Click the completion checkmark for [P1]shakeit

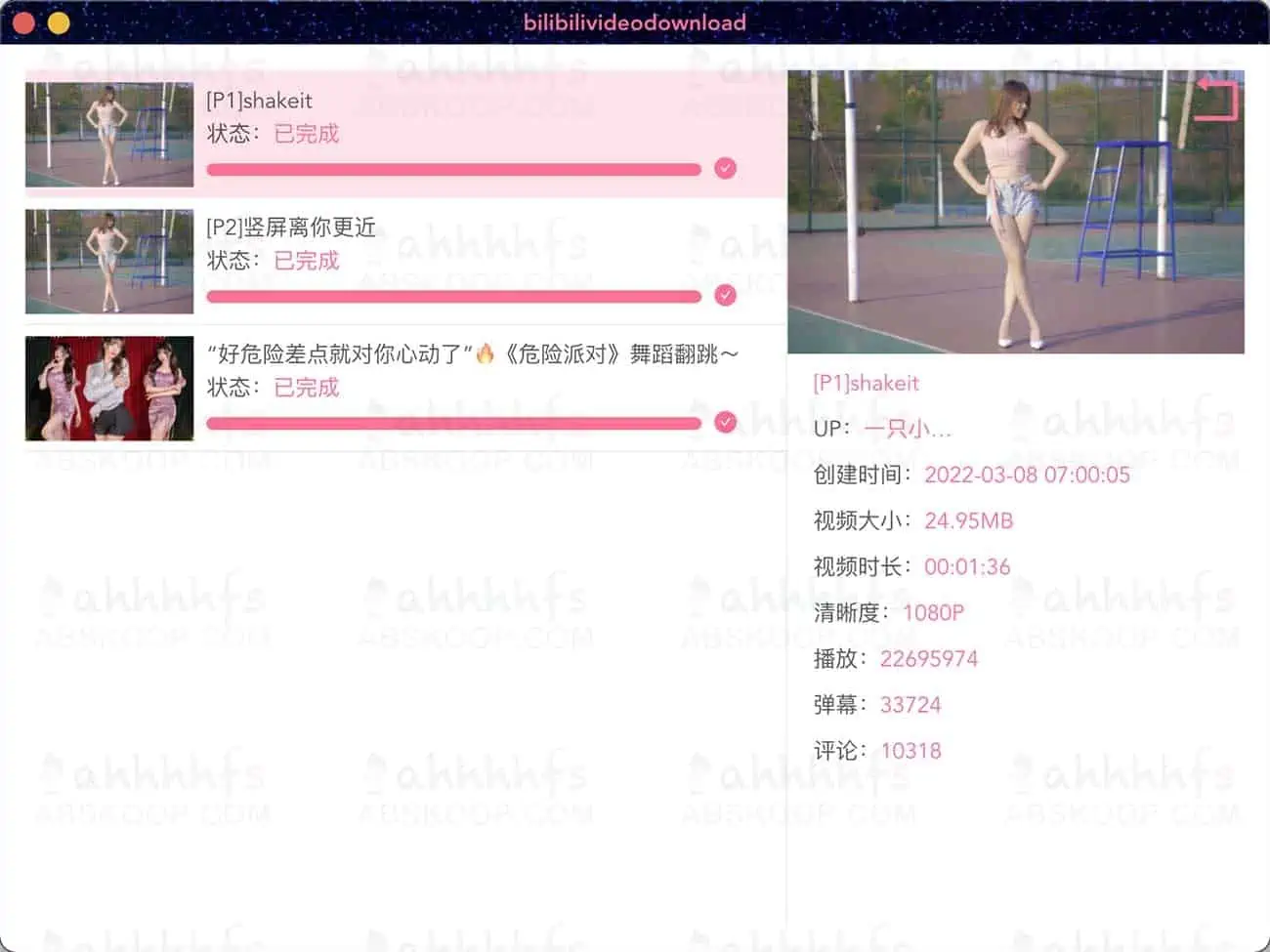pyautogui.click(x=725, y=169)
